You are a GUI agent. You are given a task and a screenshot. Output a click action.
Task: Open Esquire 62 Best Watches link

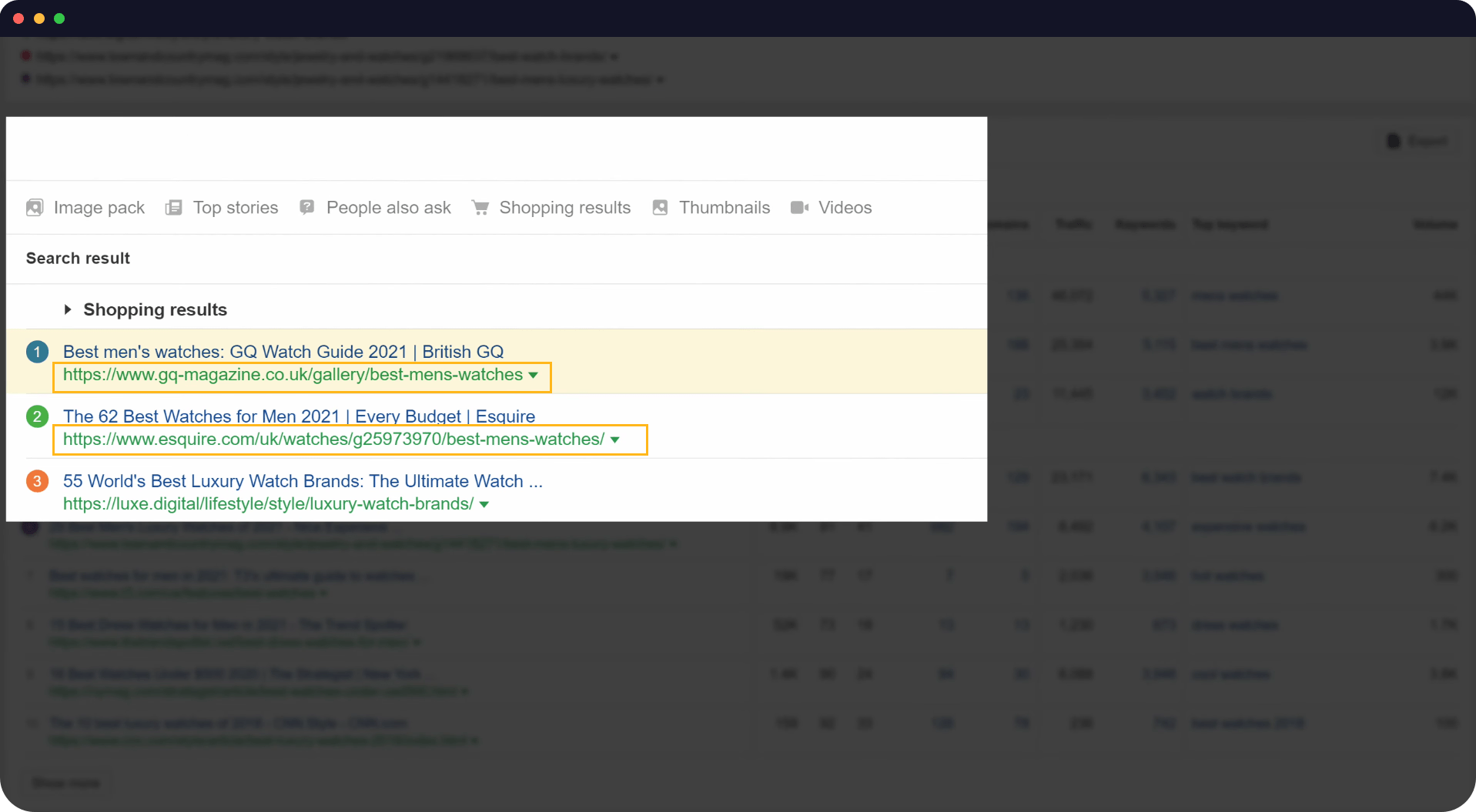coord(299,416)
